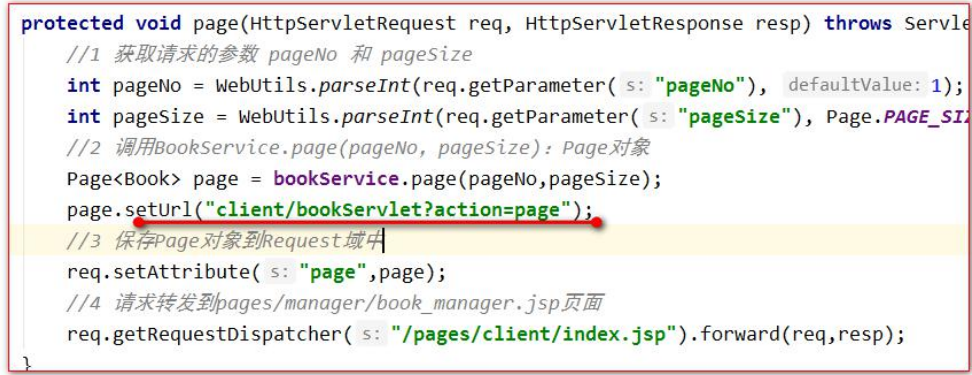Click the throws keyword
This screenshot has width=972, height=375.
click(858, 24)
